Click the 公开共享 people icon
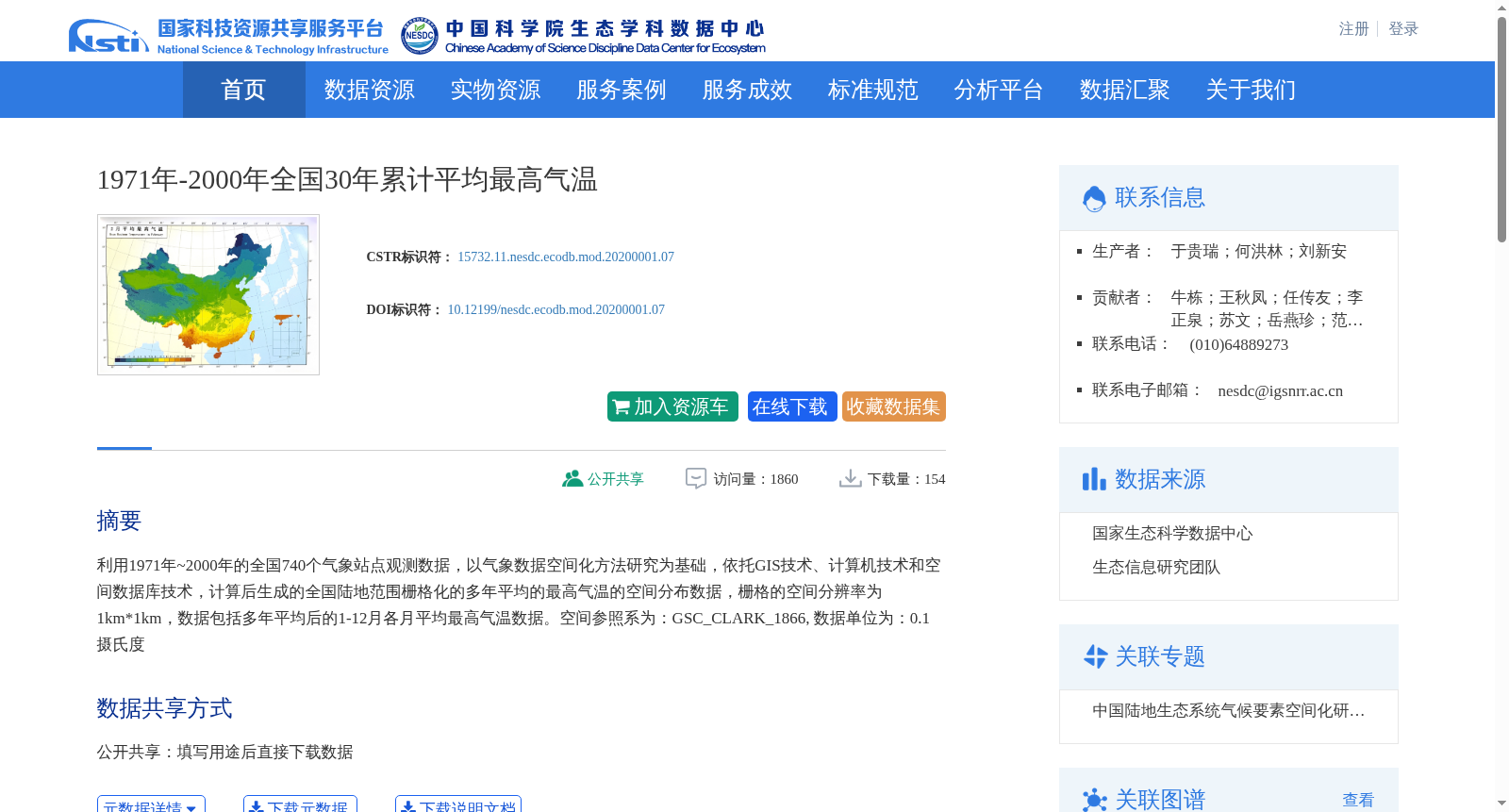The image size is (1509, 812). [572, 478]
